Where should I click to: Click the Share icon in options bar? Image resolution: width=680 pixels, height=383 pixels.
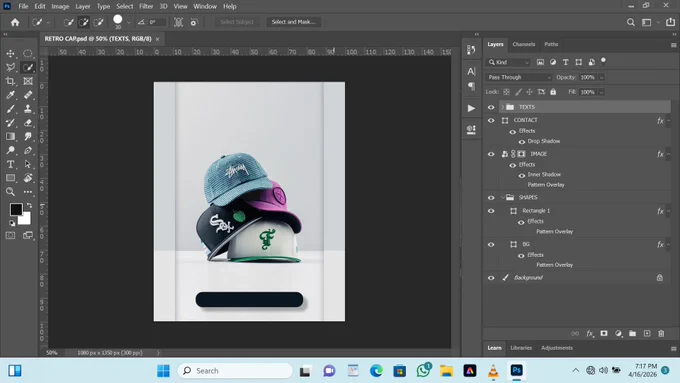coord(670,22)
